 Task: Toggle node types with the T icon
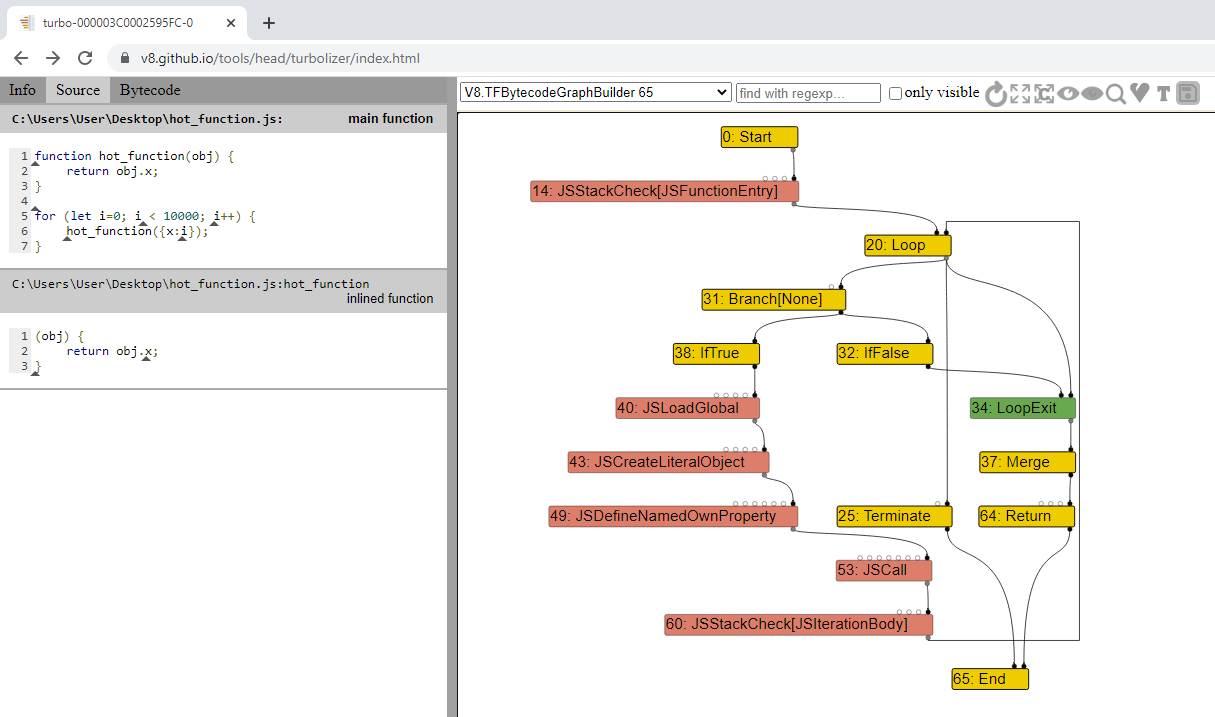coord(1163,94)
